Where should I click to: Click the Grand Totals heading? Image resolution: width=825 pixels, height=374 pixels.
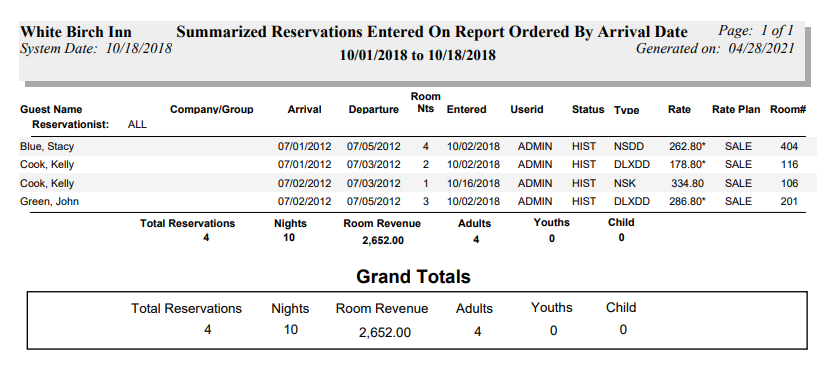point(413,277)
